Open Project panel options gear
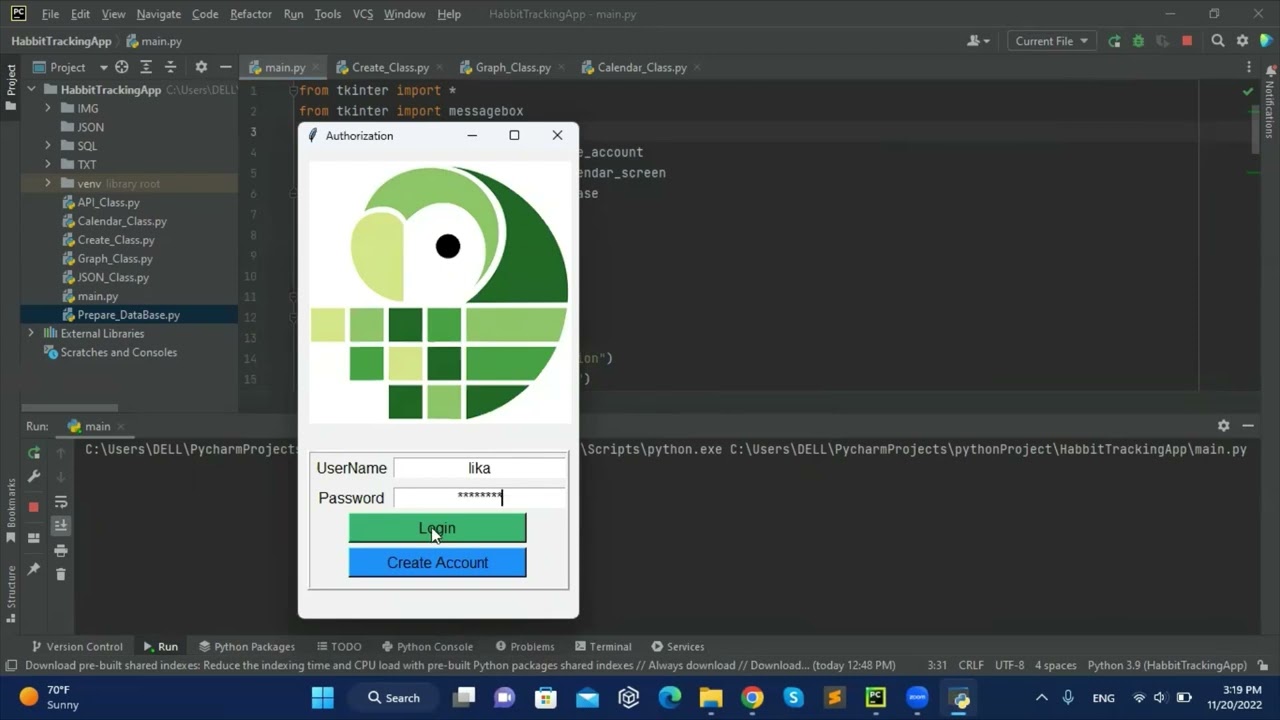1280x720 pixels. coord(201,67)
